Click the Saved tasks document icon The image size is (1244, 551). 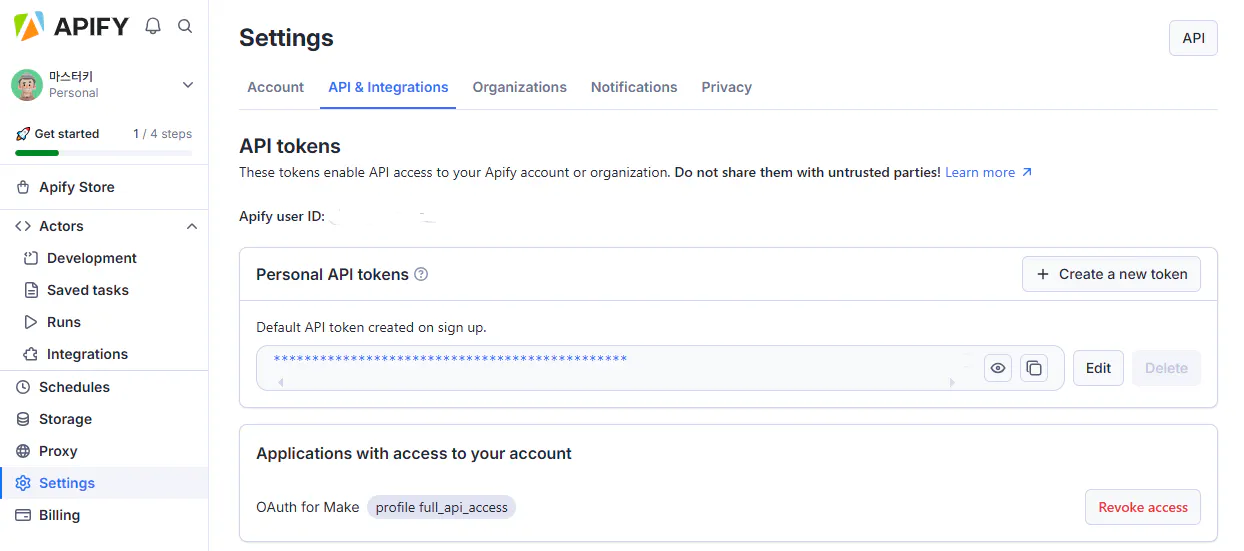click(x=30, y=290)
